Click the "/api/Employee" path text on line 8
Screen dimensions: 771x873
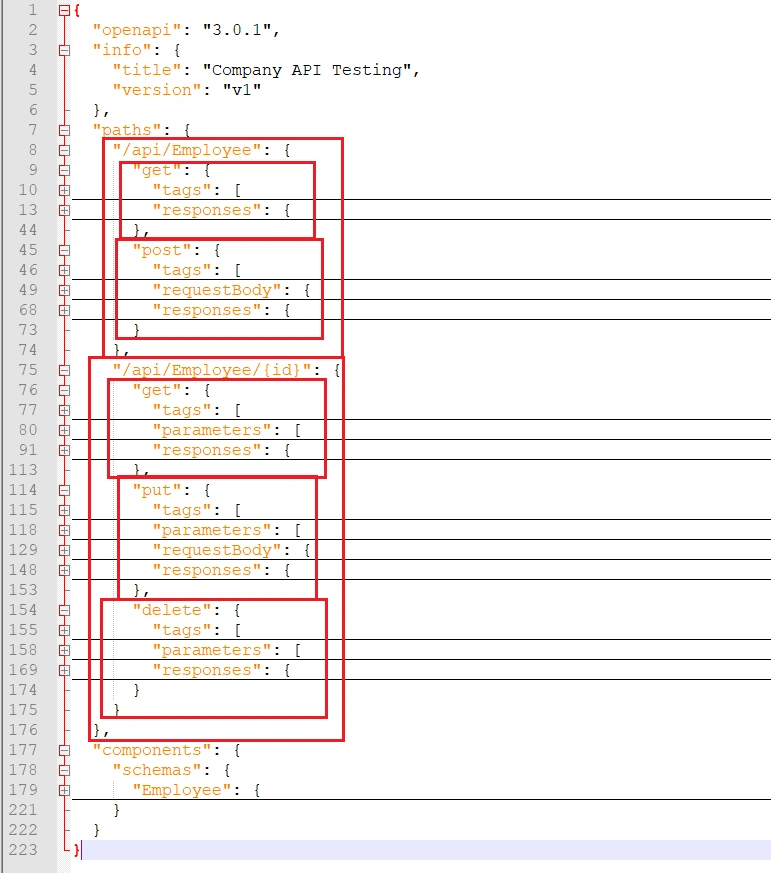[x=187, y=150]
